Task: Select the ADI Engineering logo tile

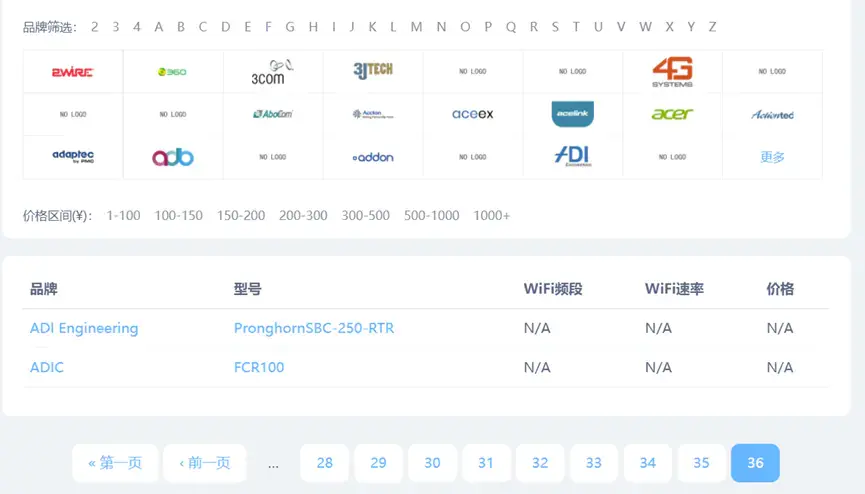Action: coord(573,156)
